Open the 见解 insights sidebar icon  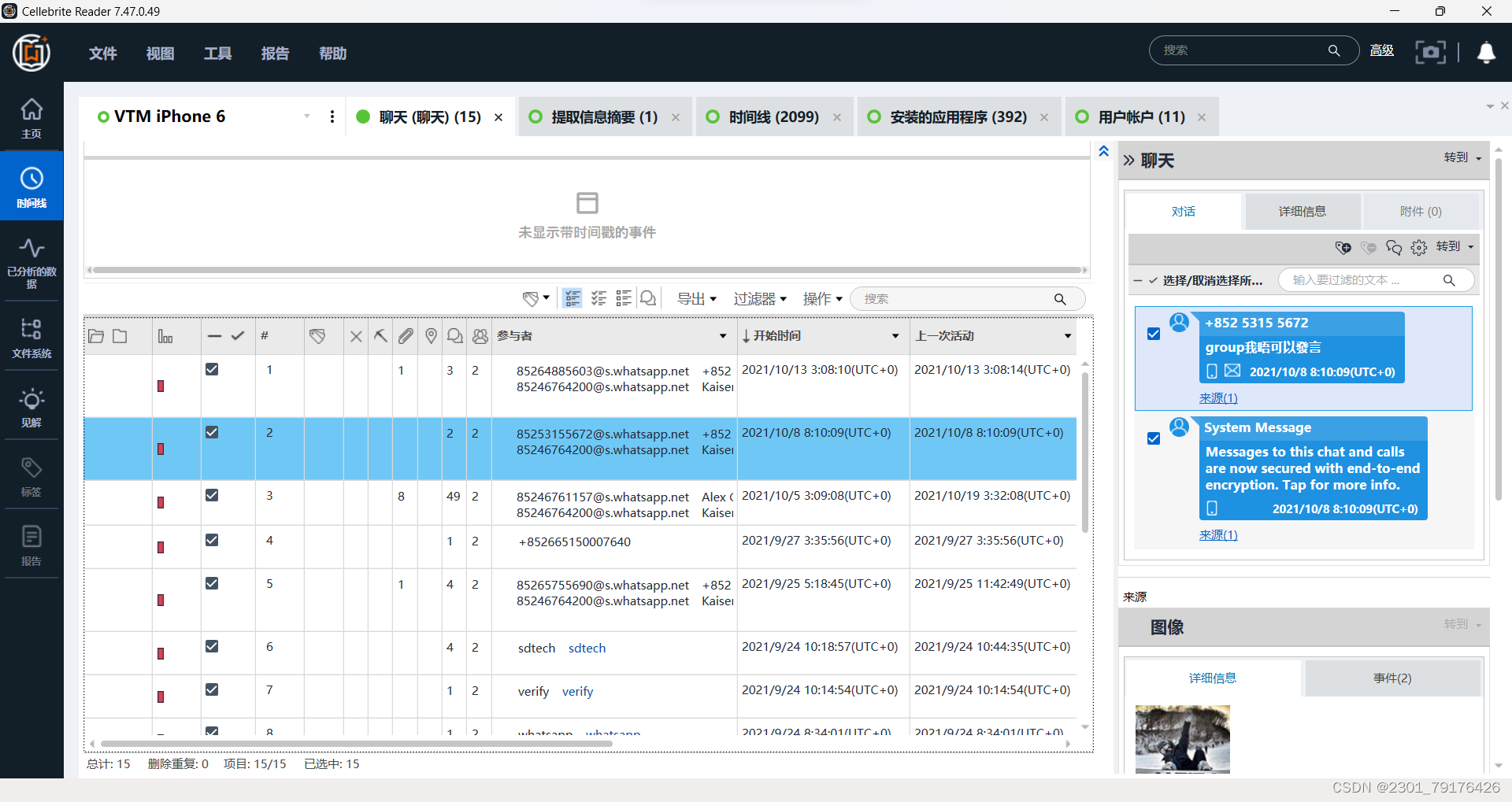(x=31, y=407)
